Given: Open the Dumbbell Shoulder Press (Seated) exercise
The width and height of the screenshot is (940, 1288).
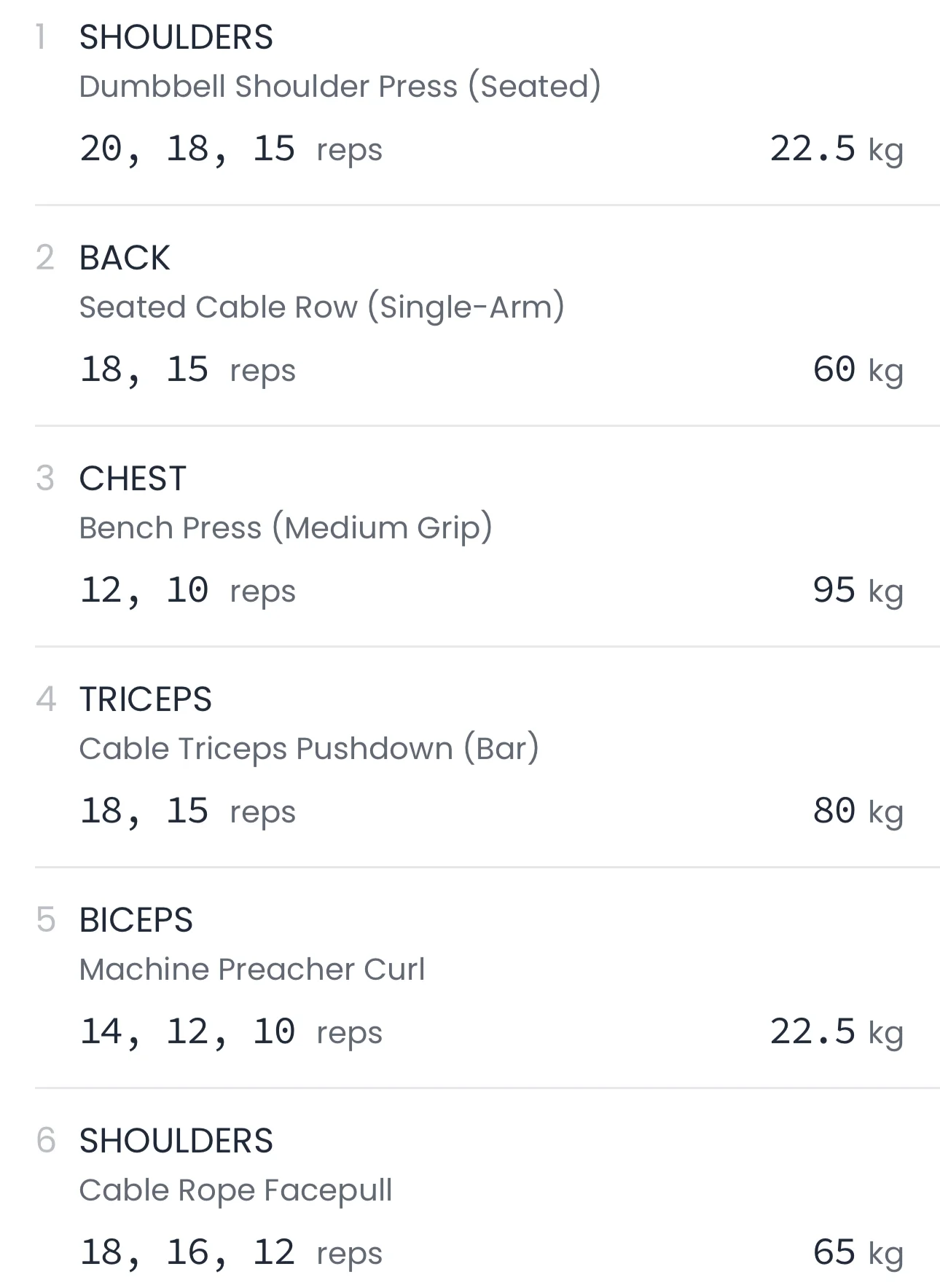Looking at the screenshot, I should pyautogui.click(x=340, y=87).
